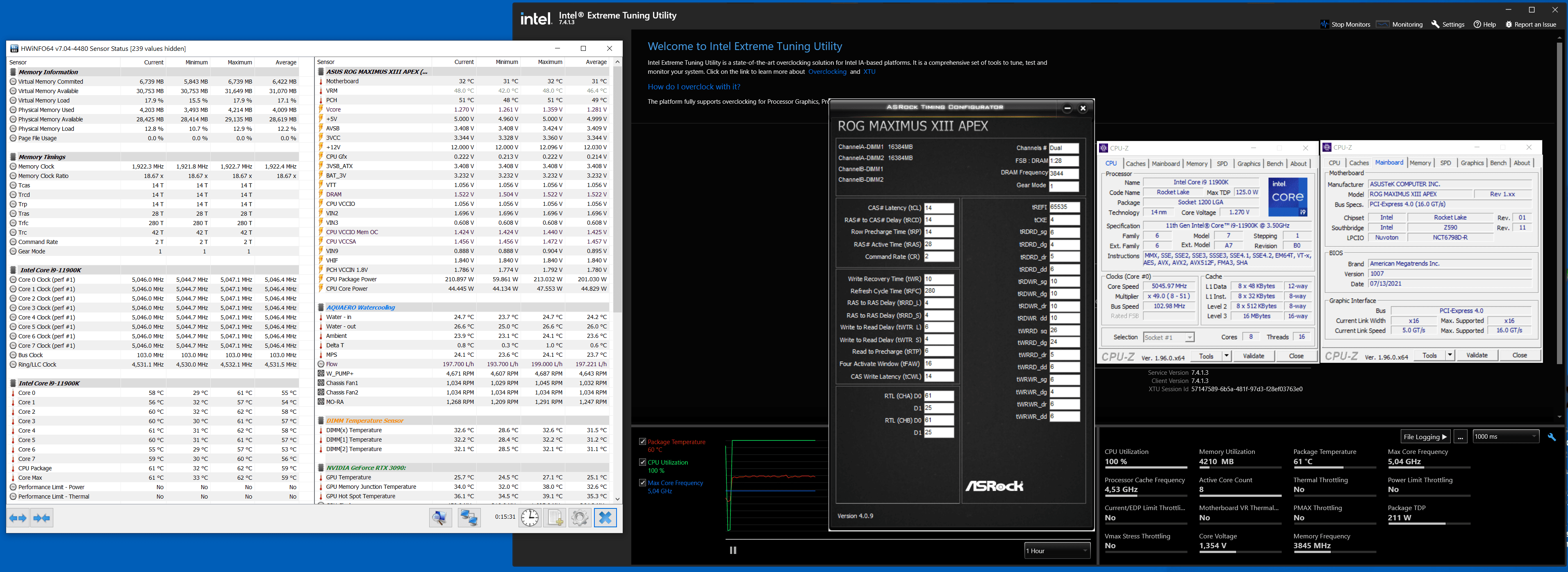Viewport: 1568px width, 572px height.
Task: Uncheck Max Core Frequency graph checkbox
Action: click(x=642, y=483)
